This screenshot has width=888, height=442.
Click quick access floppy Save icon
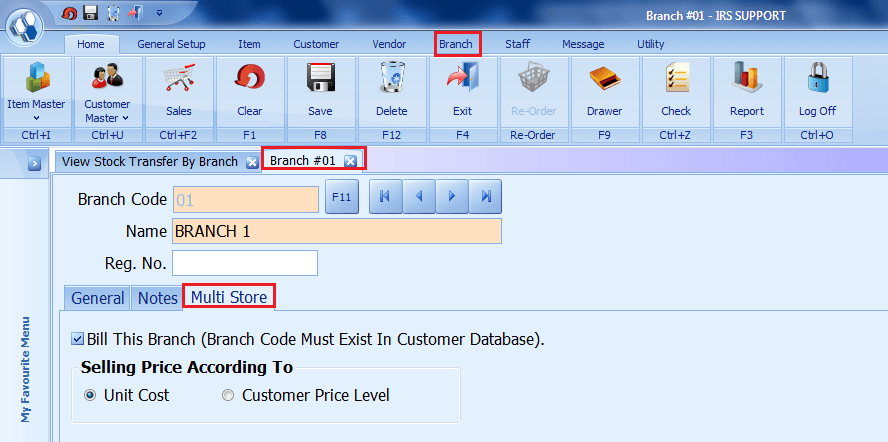coord(91,13)
